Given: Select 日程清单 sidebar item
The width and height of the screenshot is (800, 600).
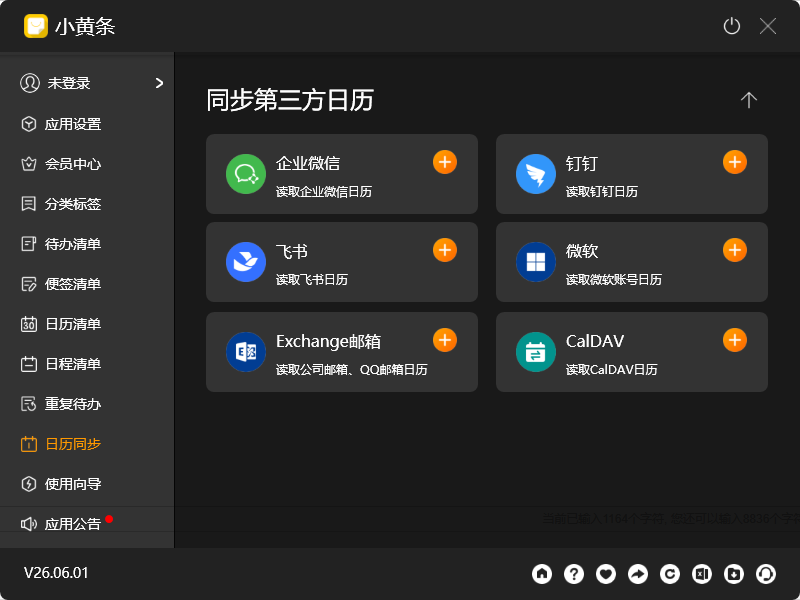Looking at the screenshot, I should coord(87,364).
